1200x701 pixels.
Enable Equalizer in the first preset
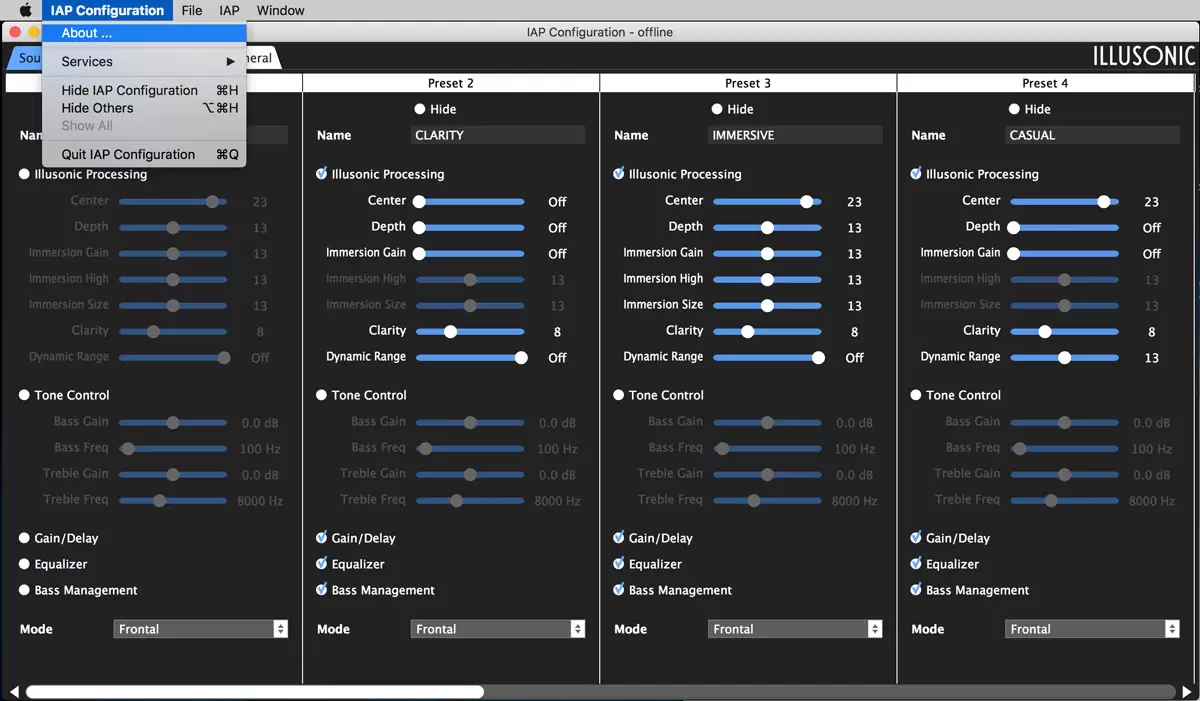click(24, 564)
